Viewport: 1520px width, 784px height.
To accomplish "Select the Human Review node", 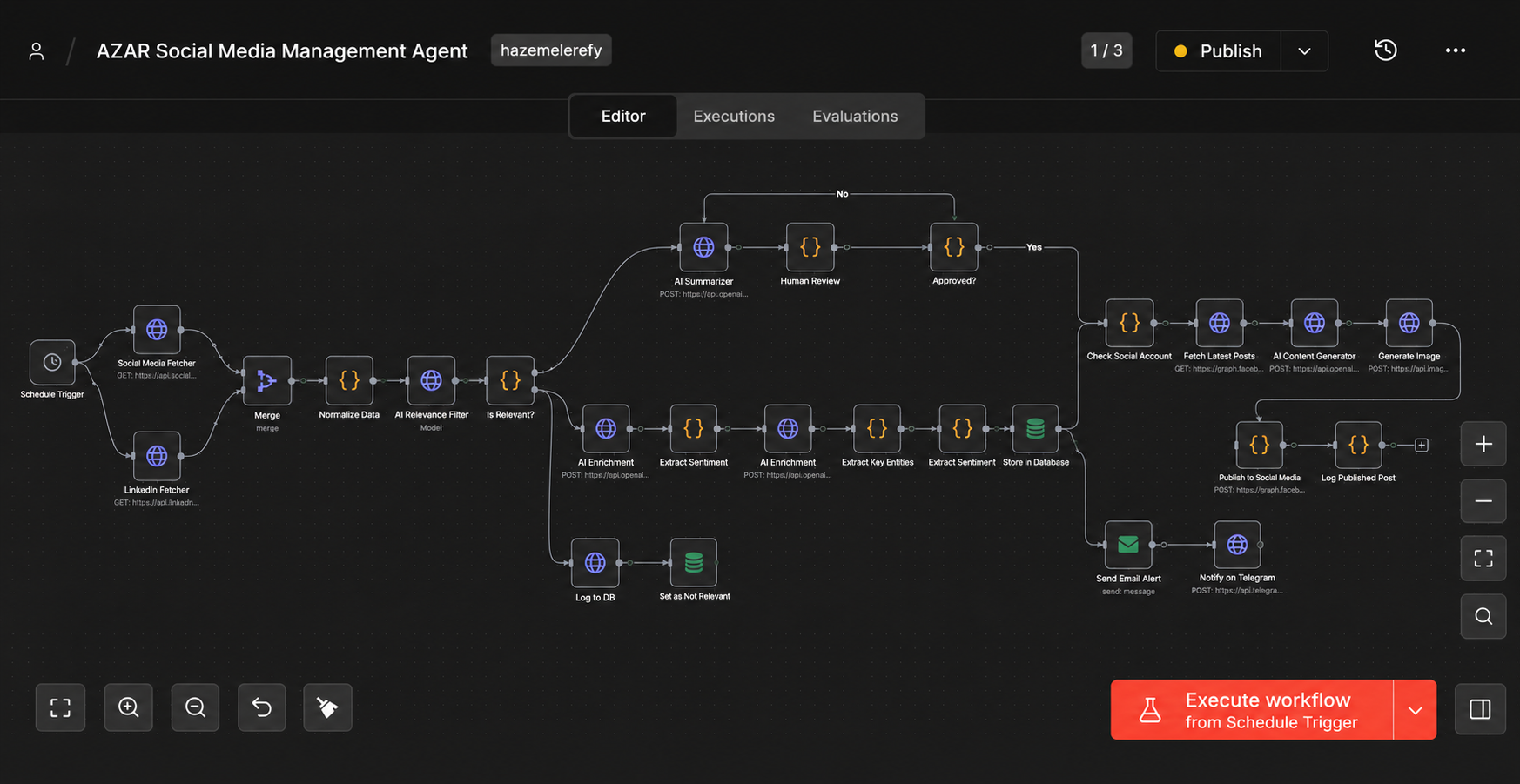I will (x=810, y=247).
